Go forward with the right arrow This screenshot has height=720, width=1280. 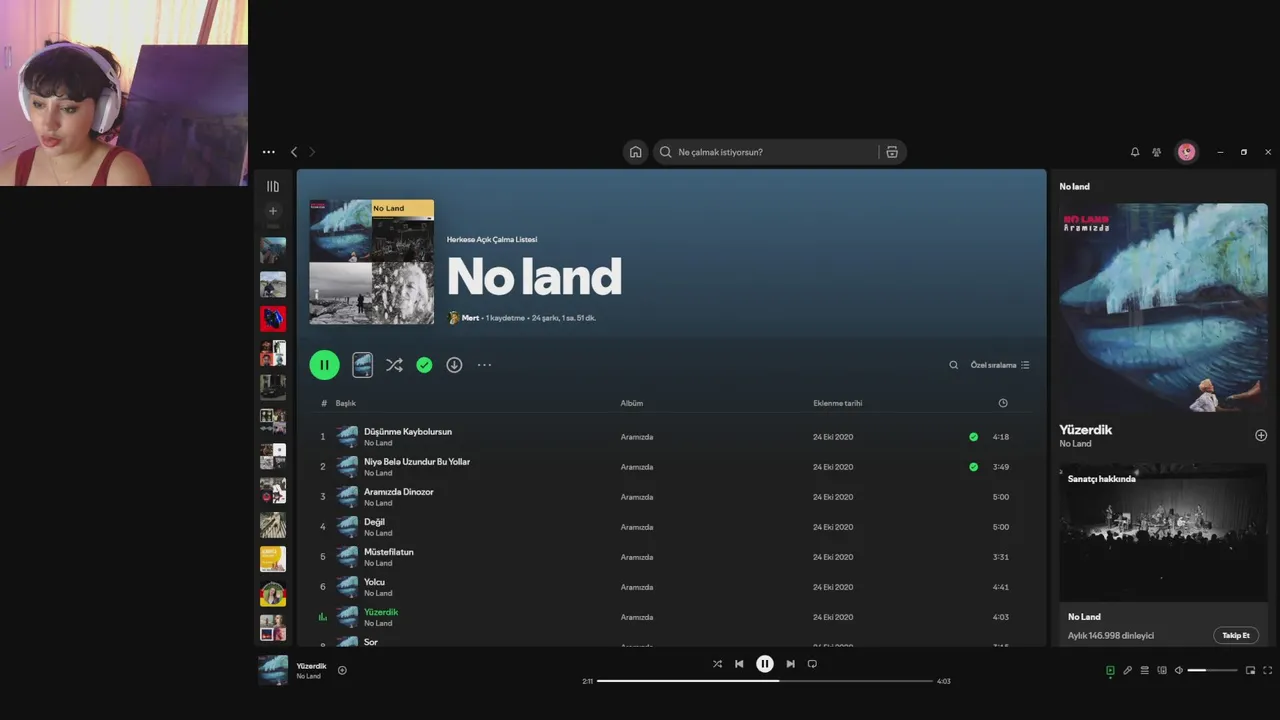tap(312, 152)
